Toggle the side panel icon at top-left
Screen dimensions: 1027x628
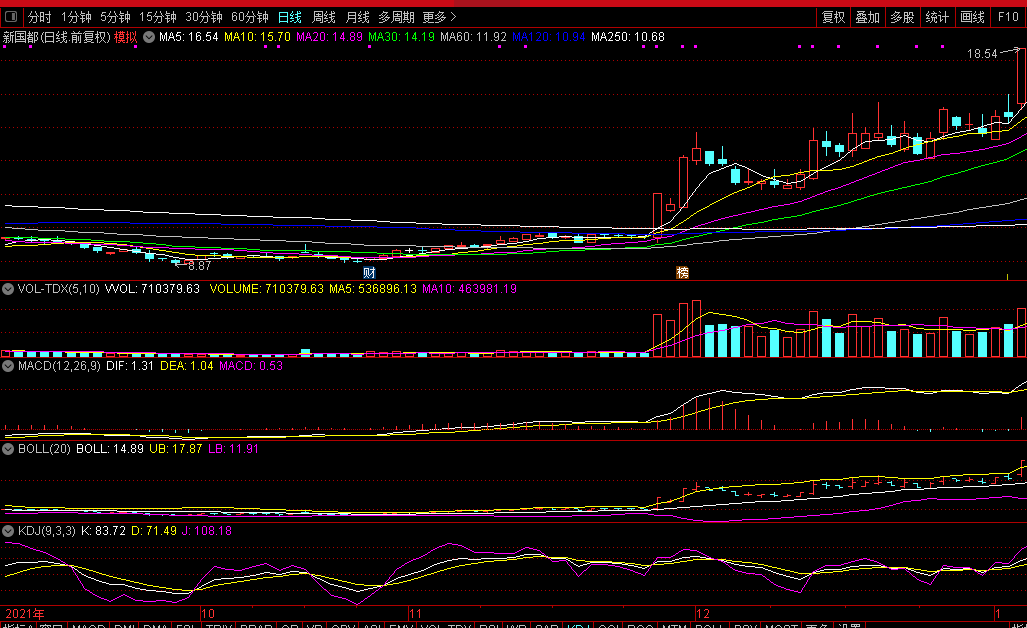pyautogui.click(x=11, y=16)
